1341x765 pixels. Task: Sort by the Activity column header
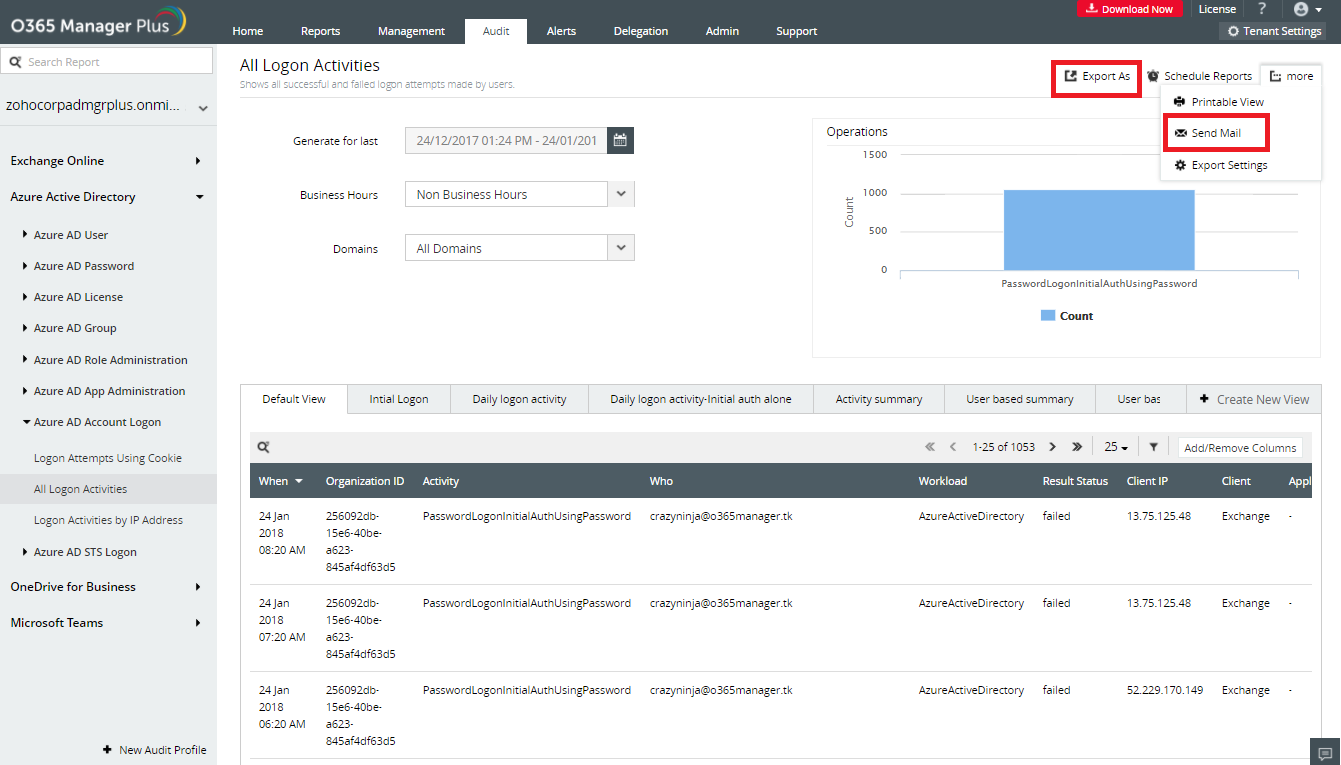441,481
